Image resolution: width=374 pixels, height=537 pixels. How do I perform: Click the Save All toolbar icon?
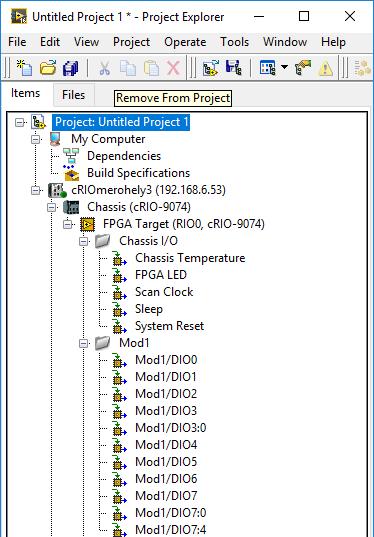[71, 68]
